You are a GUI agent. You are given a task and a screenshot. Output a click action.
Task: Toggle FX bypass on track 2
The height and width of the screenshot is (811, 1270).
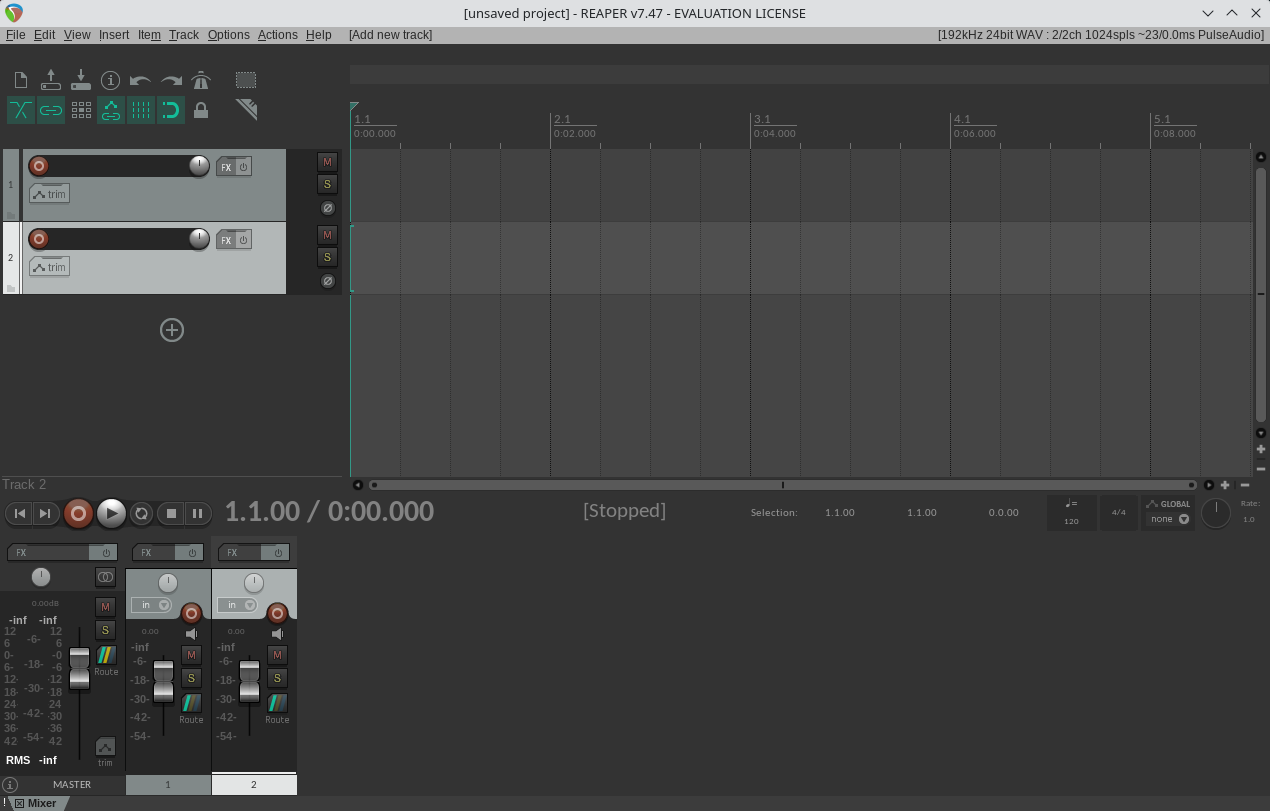pos(243,240)
